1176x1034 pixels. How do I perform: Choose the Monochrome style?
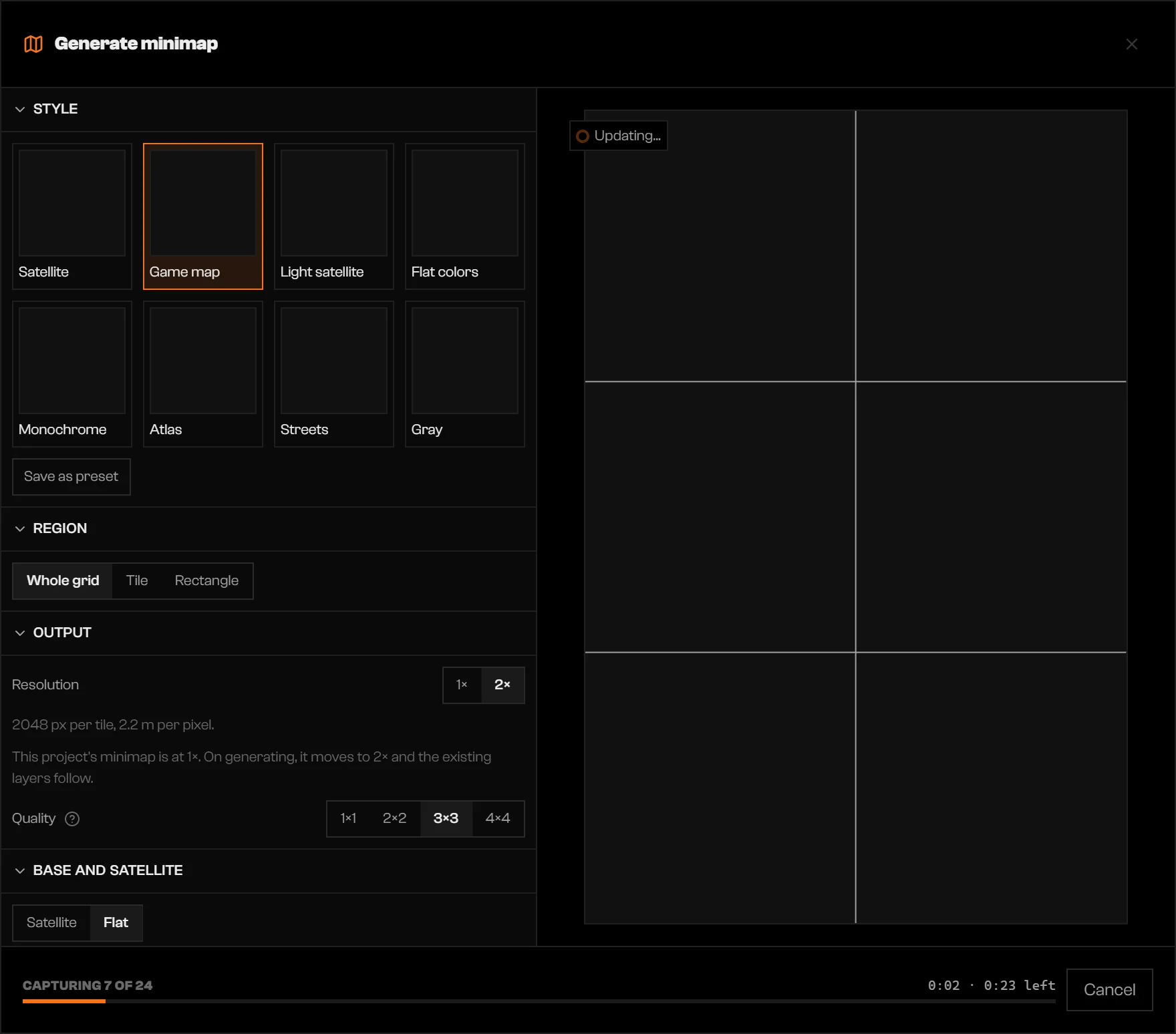(x=72, y=374)
